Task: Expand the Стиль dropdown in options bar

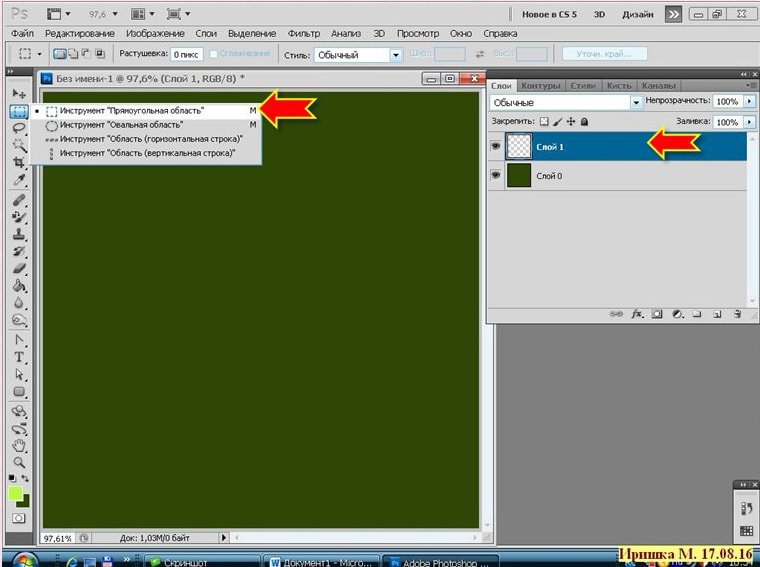Action: pos(396,54)
